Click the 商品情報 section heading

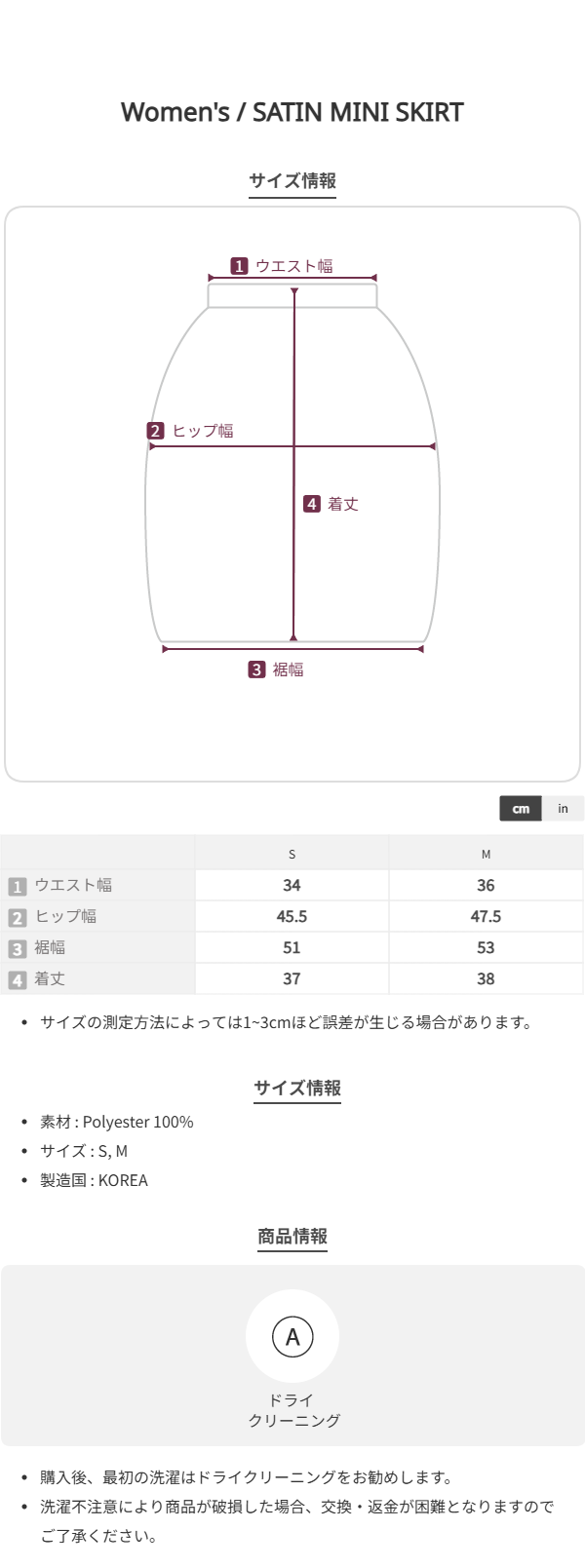(x=292, y=1237)
